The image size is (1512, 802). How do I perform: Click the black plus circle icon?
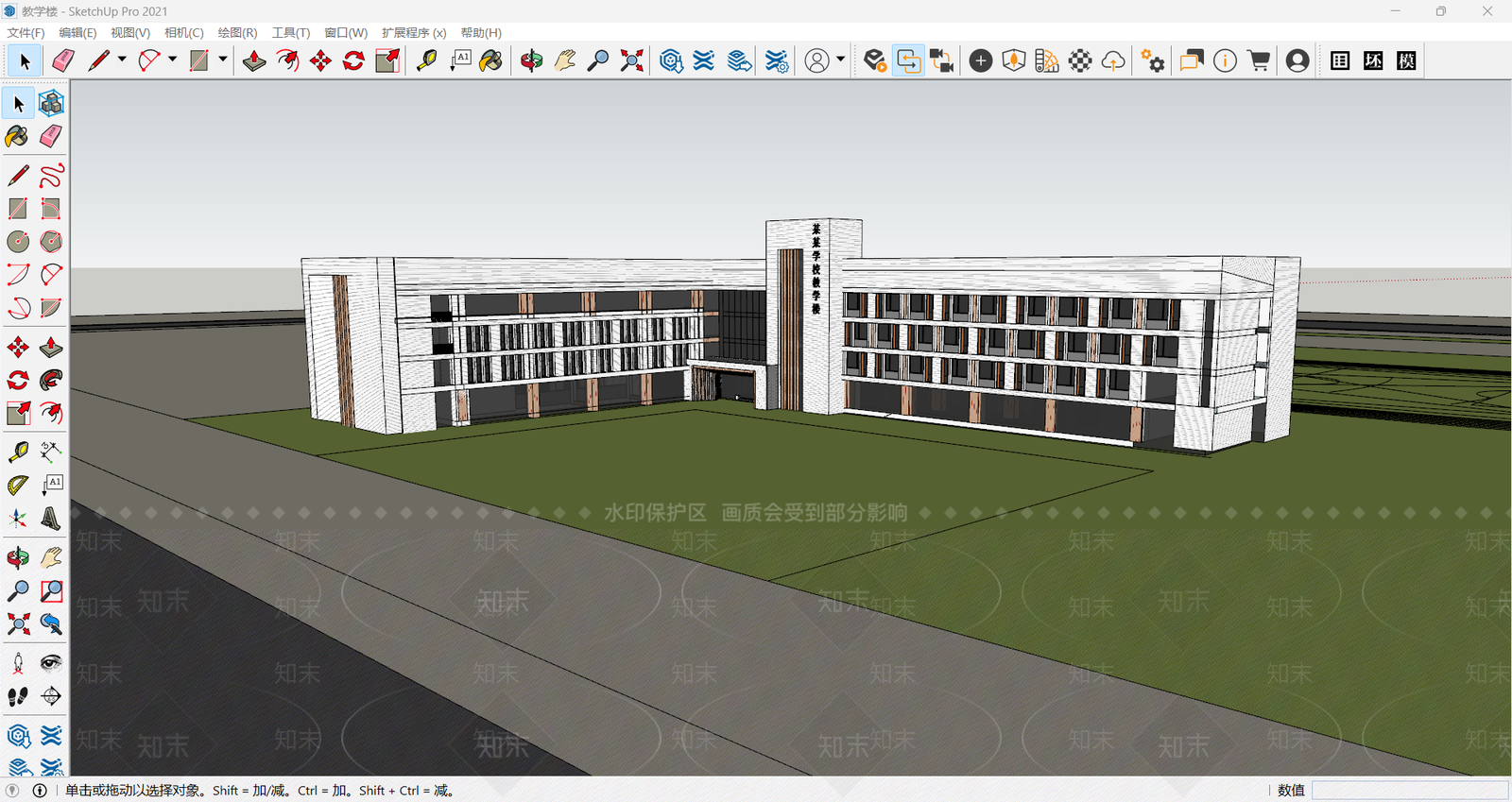coord(981,60)
